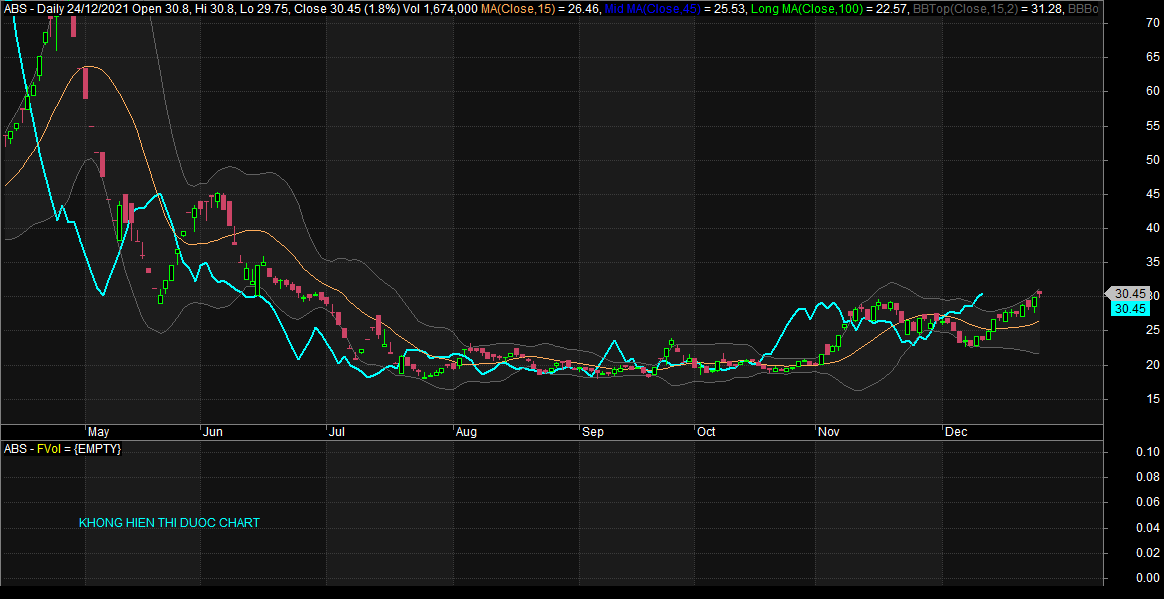Click the May marker on the time axis
Image resolution: width=1164 pixels, height=599 pixels.
pos(100,433)
